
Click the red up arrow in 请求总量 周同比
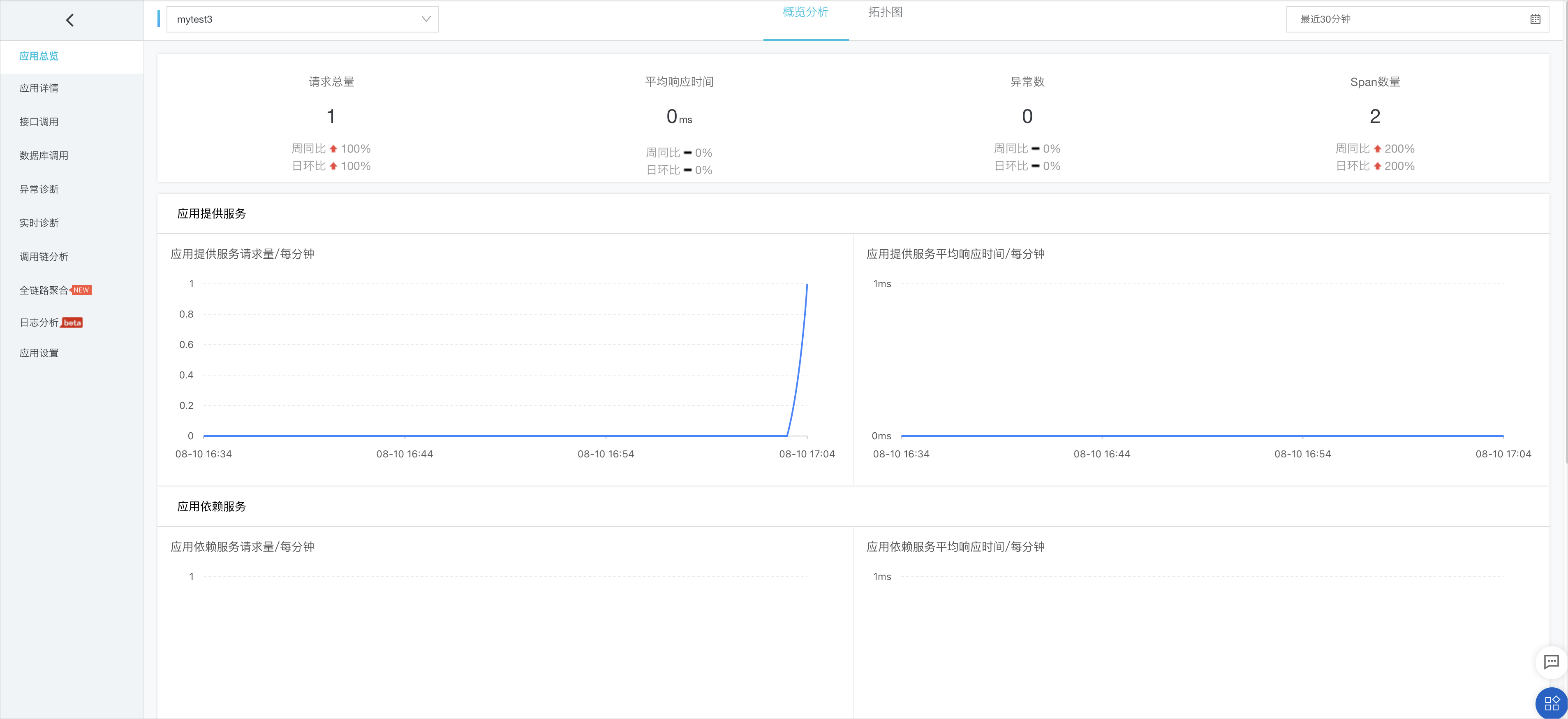point(333,148)
